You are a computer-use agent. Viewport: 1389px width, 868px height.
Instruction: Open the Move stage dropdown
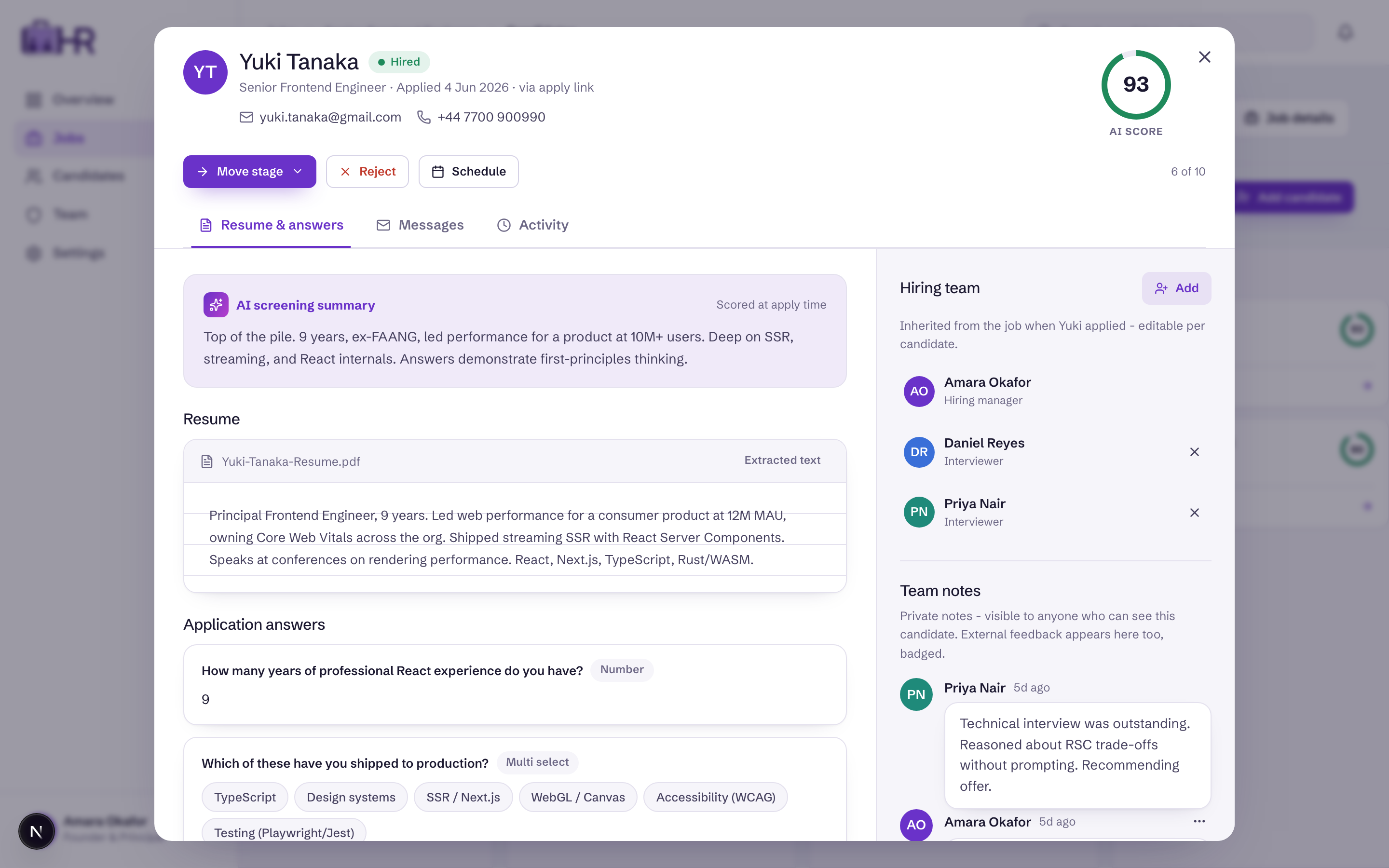click(250, 171)
